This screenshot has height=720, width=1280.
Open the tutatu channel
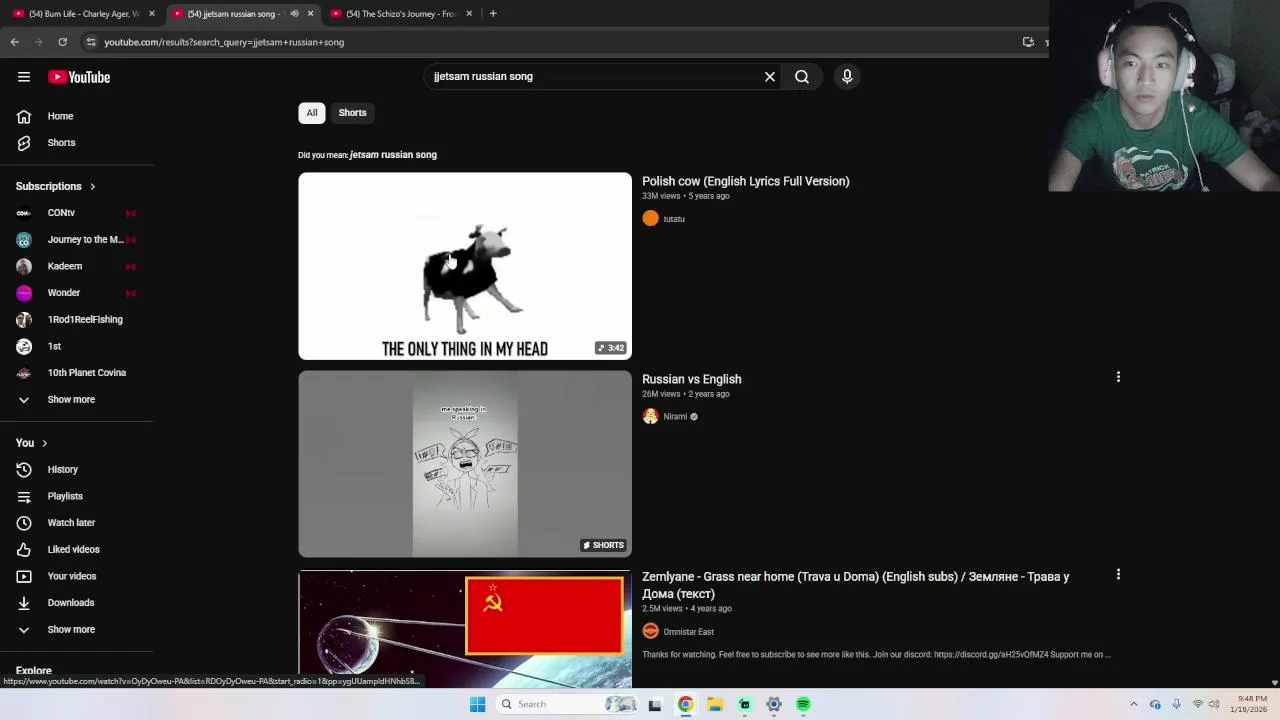(673, 219)
